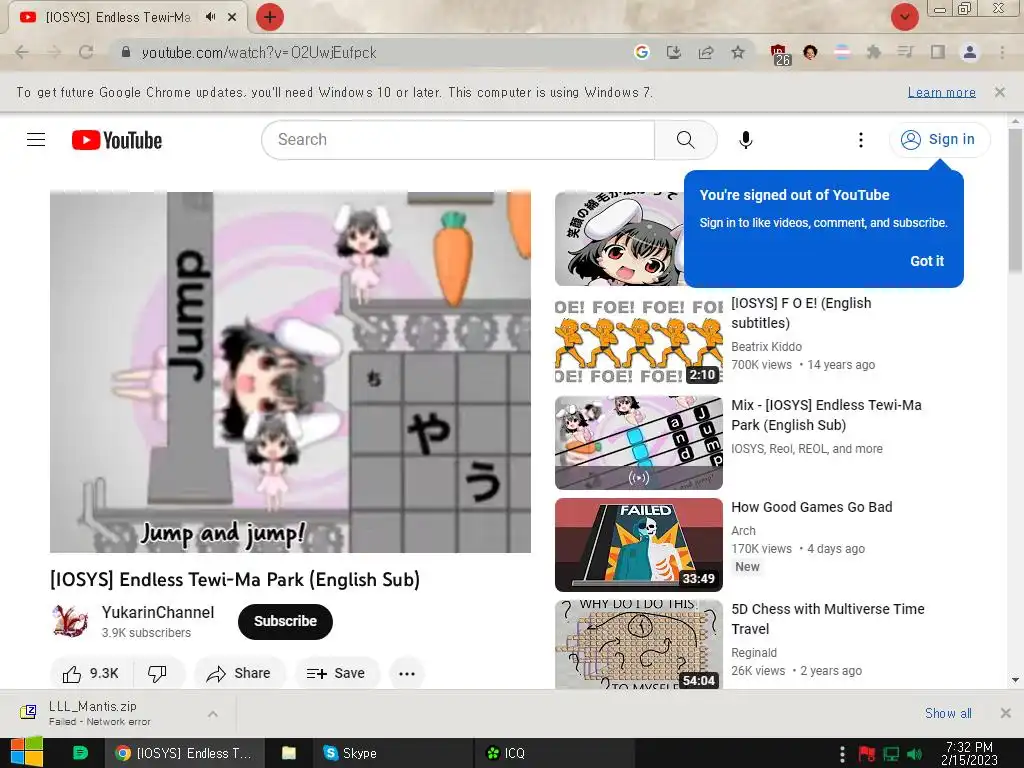Dismiss tooltip with Got it
The height and width of the screenshot is (768, 1024).
pos(927,261)
